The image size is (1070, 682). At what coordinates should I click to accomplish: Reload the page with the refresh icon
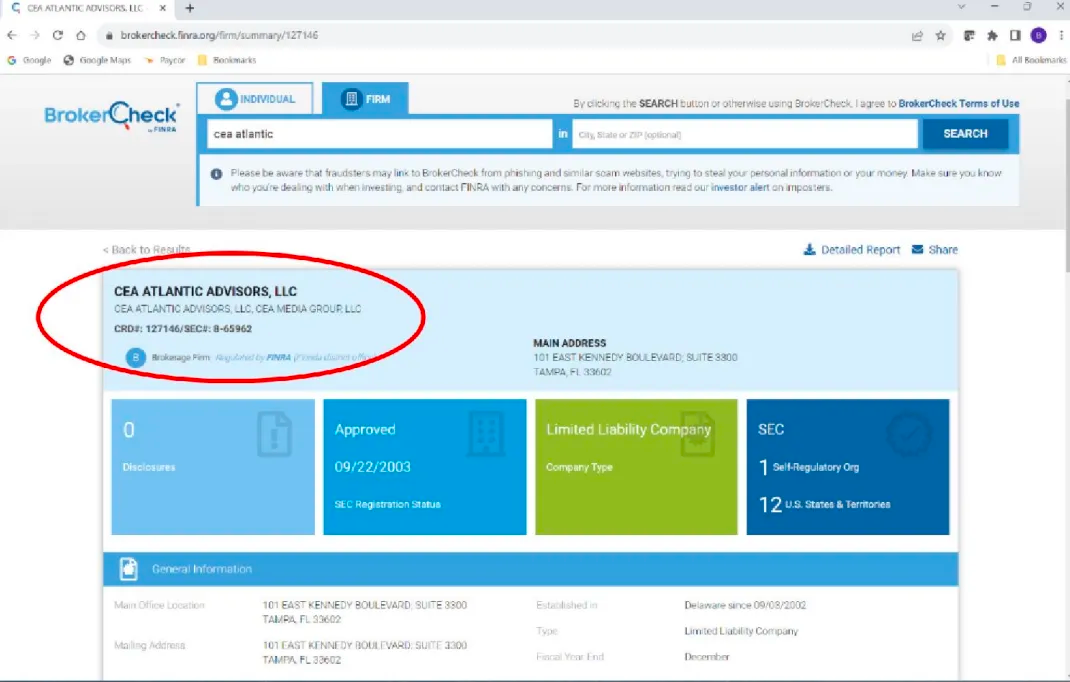tap(58, 35)
